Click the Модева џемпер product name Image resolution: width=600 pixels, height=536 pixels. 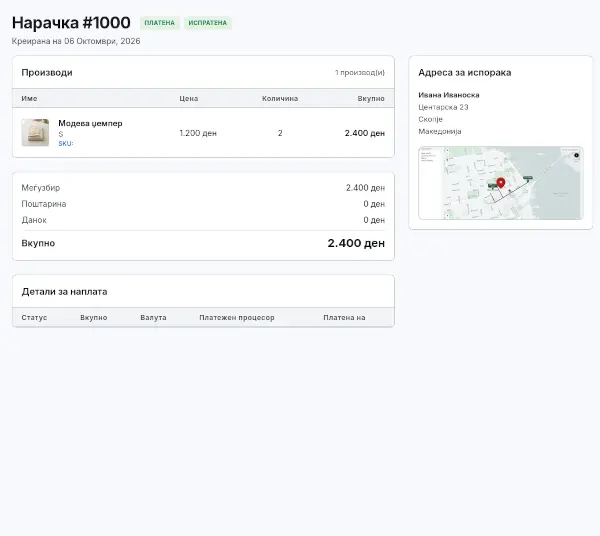click(x=90, y=123)
